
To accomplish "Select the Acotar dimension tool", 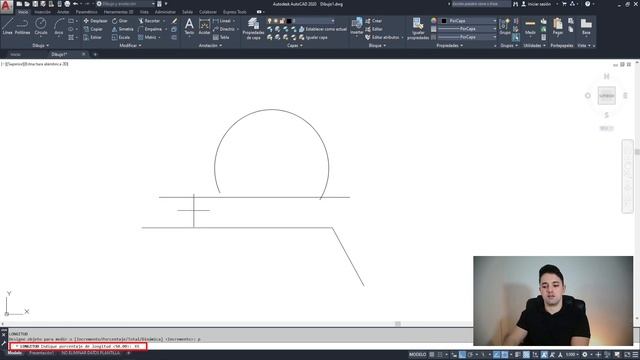I will pyautogui.click(x=204, y=27).
